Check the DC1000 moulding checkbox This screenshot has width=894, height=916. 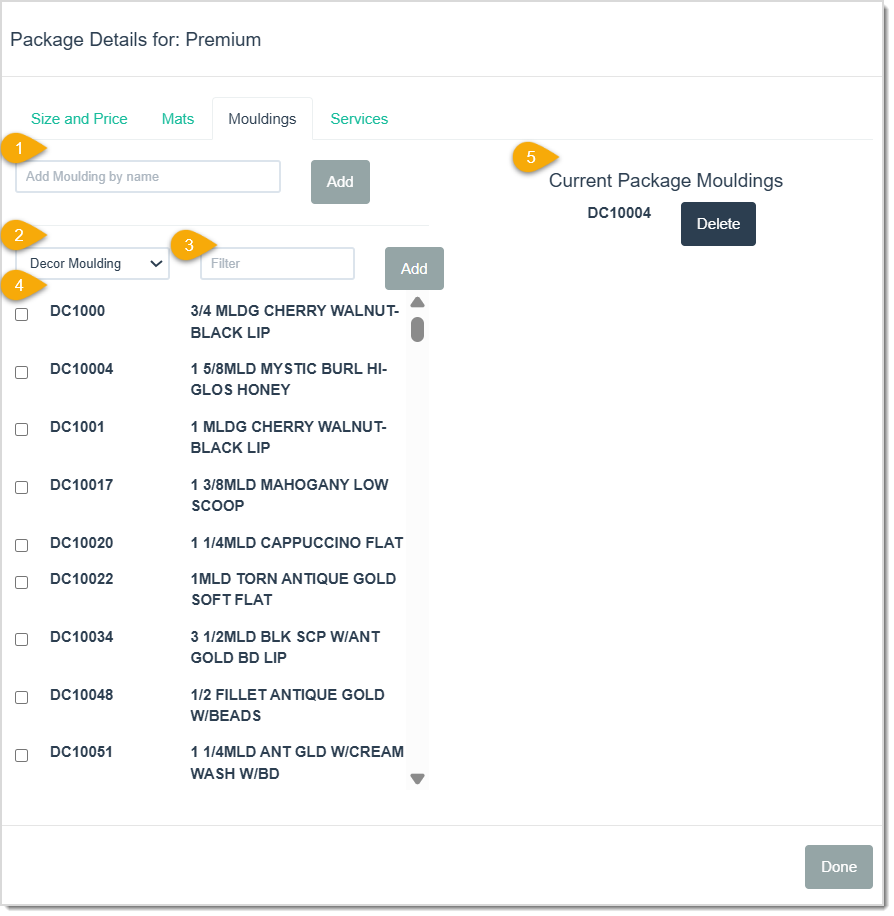(21, 313)
